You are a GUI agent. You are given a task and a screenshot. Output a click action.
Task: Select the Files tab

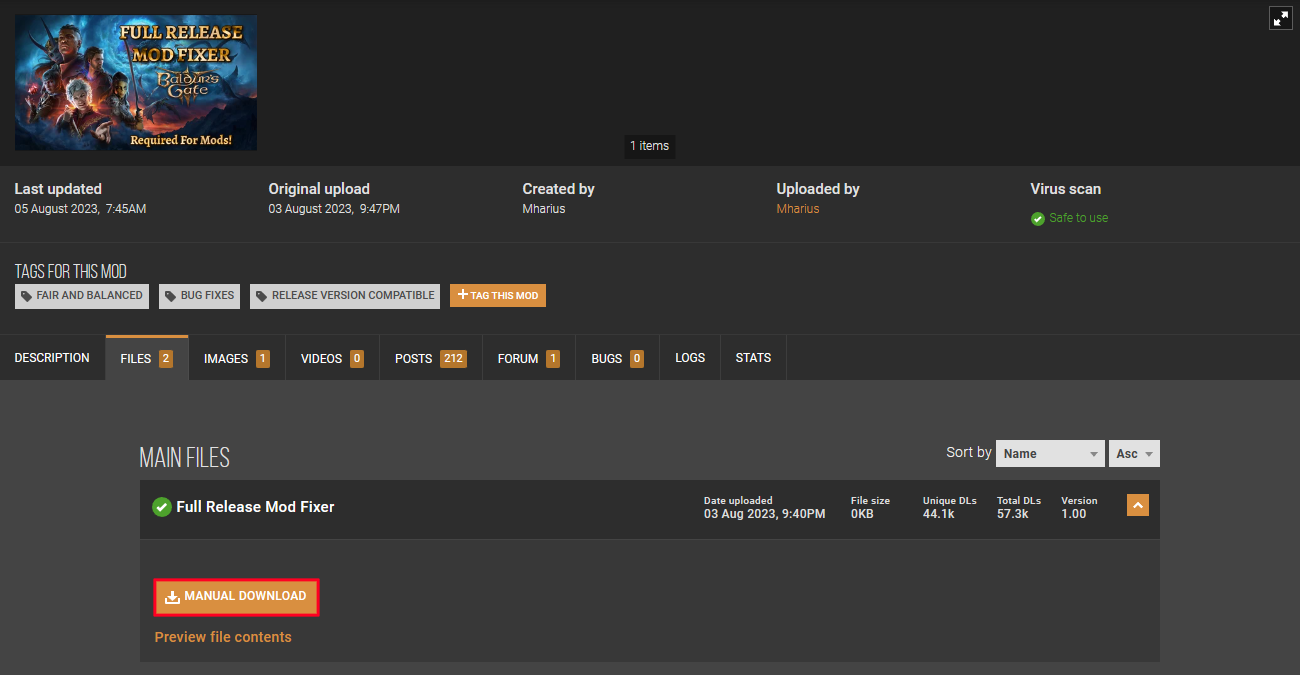pos(147,358)
